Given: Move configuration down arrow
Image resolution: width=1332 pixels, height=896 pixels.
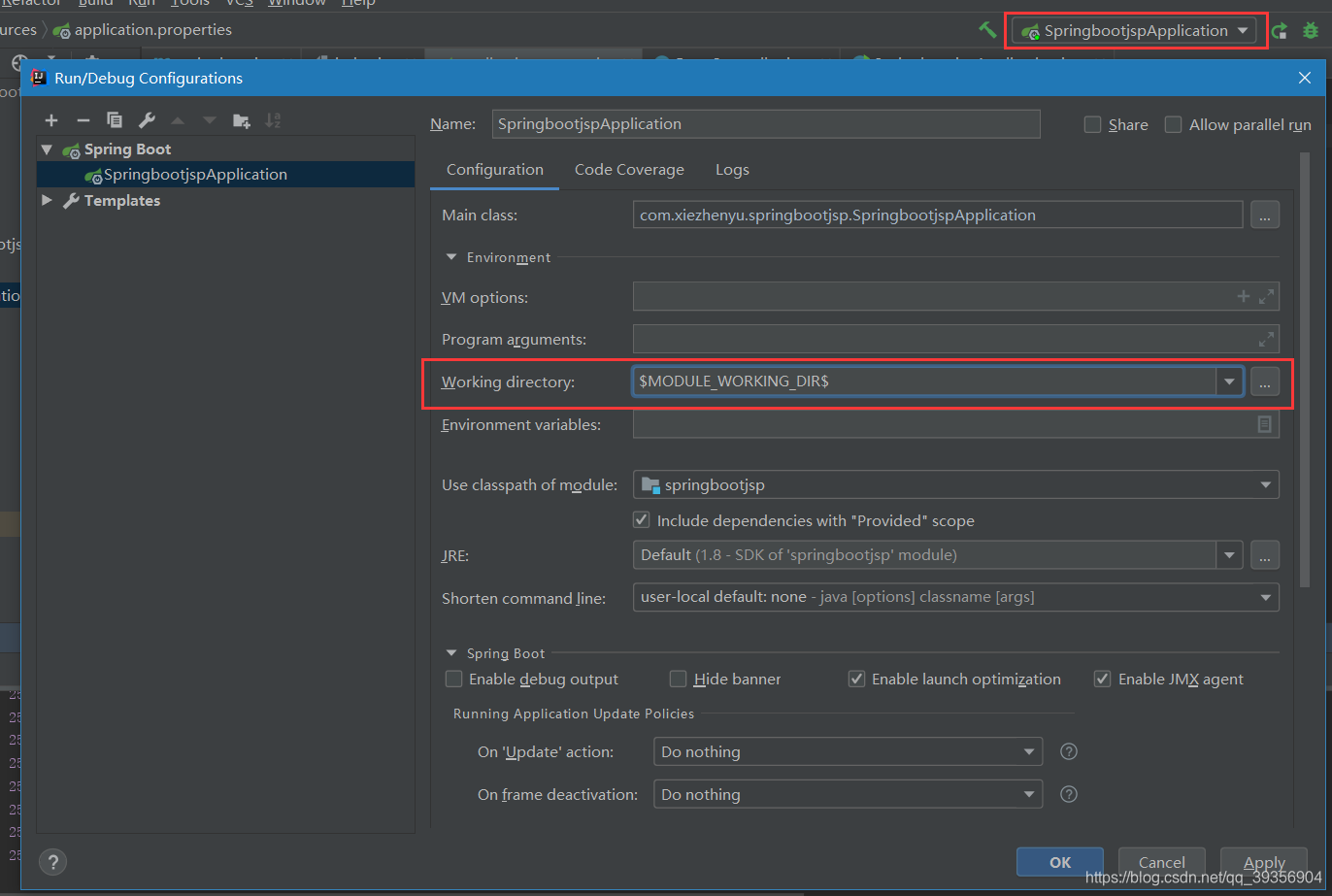Looking at the screenshot, I should click(209, 120).
